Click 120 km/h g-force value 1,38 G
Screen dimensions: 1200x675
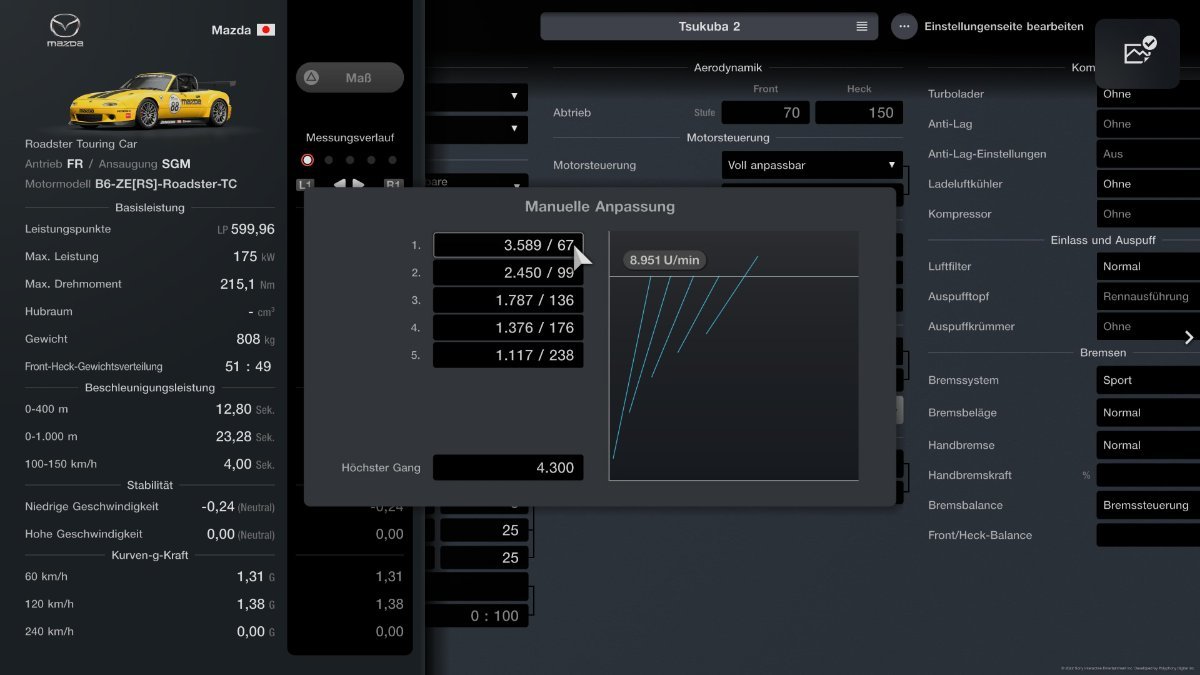(x=256, y=604)
